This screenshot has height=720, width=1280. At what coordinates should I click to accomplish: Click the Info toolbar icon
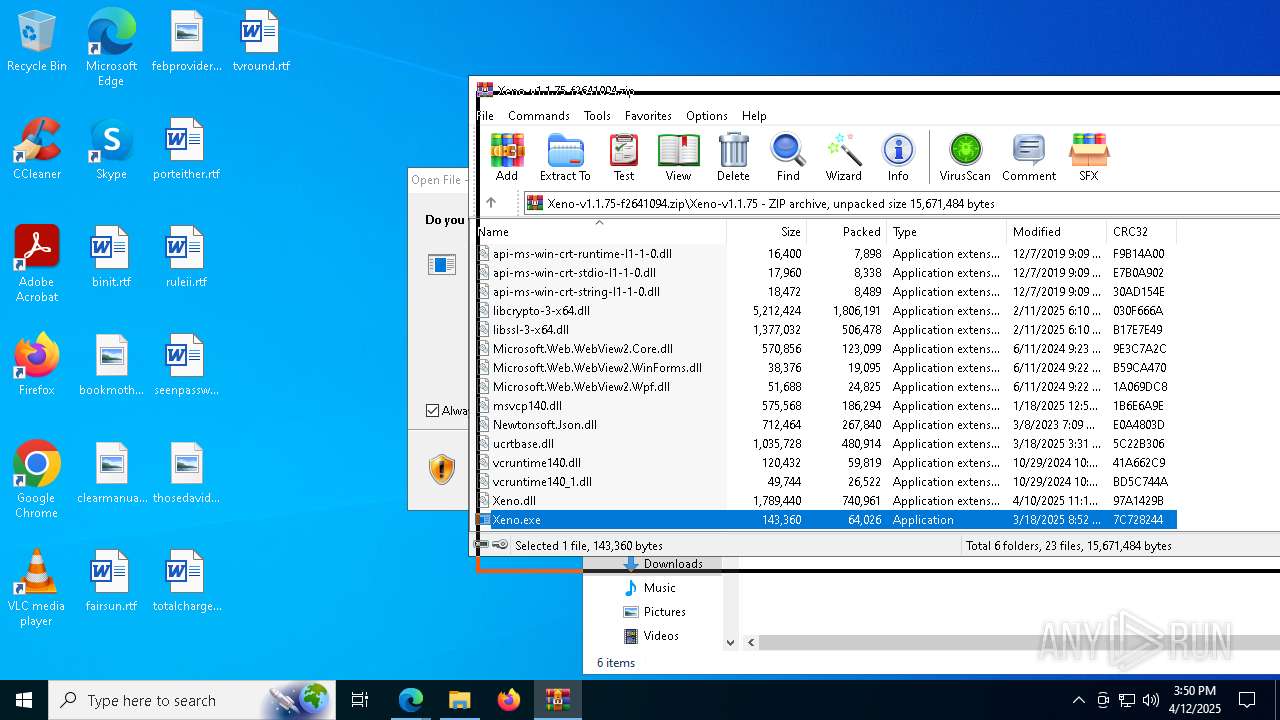pos(898,158)
